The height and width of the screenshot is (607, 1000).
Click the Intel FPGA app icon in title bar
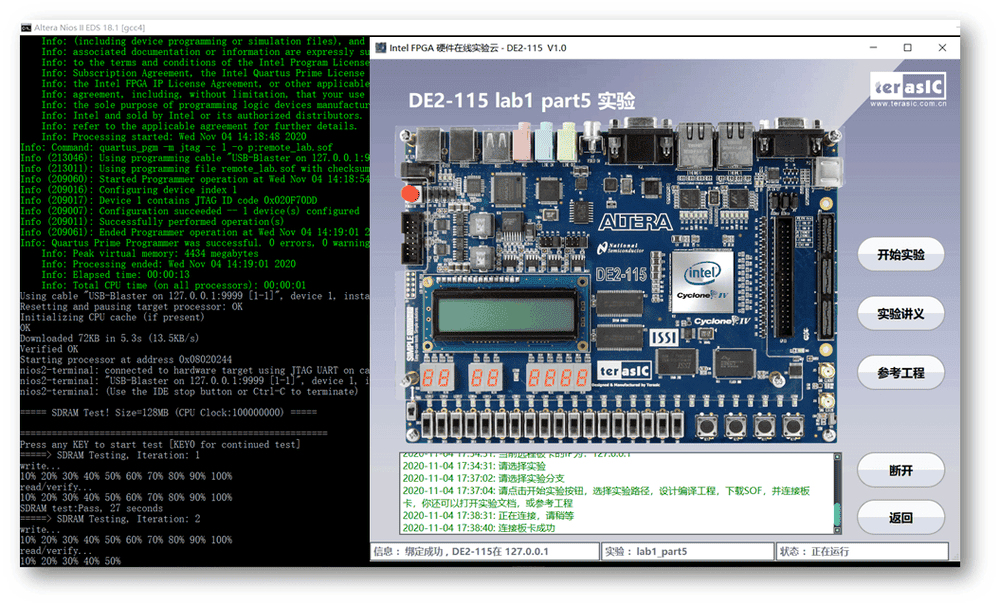380,48
